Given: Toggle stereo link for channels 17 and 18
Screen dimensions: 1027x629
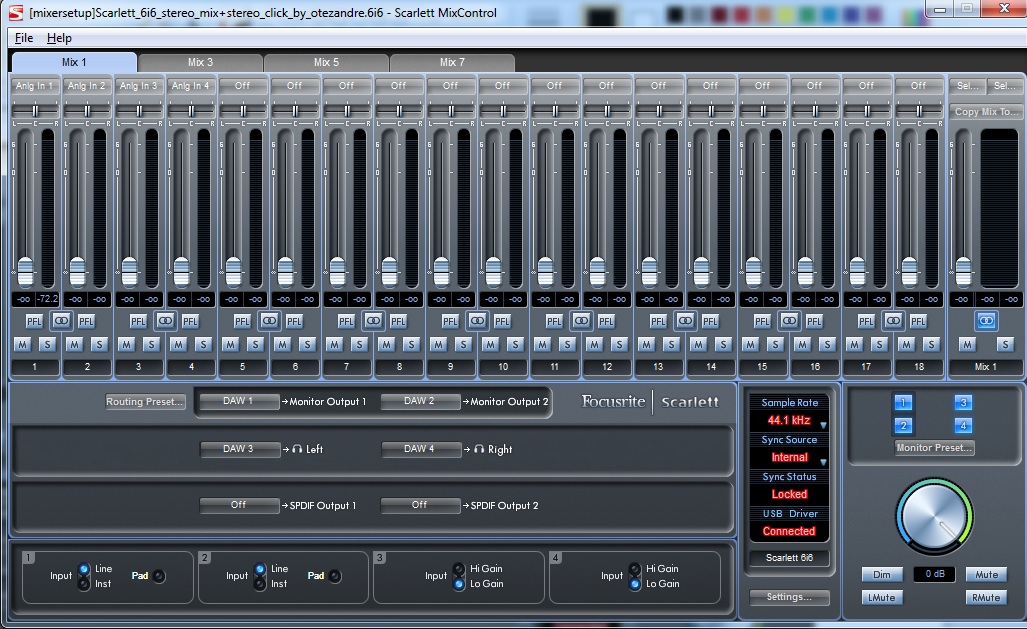Looking at the screenshot, I should click(x=893, y=320).
